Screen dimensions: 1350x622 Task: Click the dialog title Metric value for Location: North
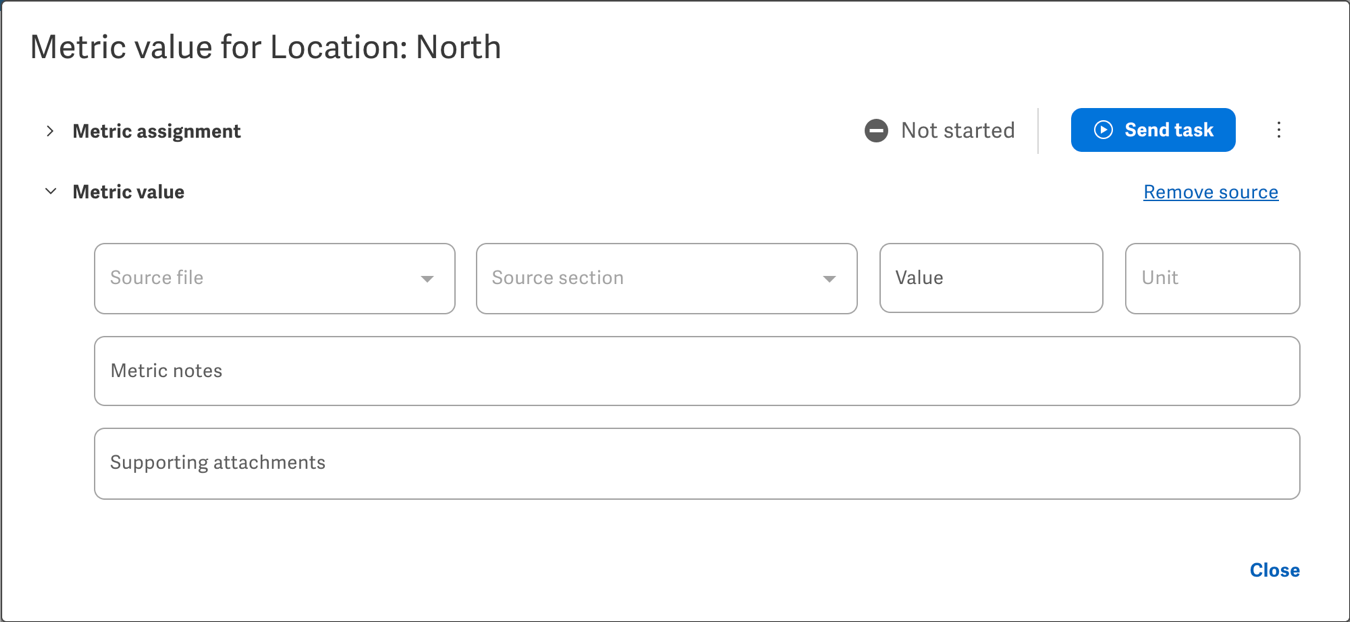266,47
